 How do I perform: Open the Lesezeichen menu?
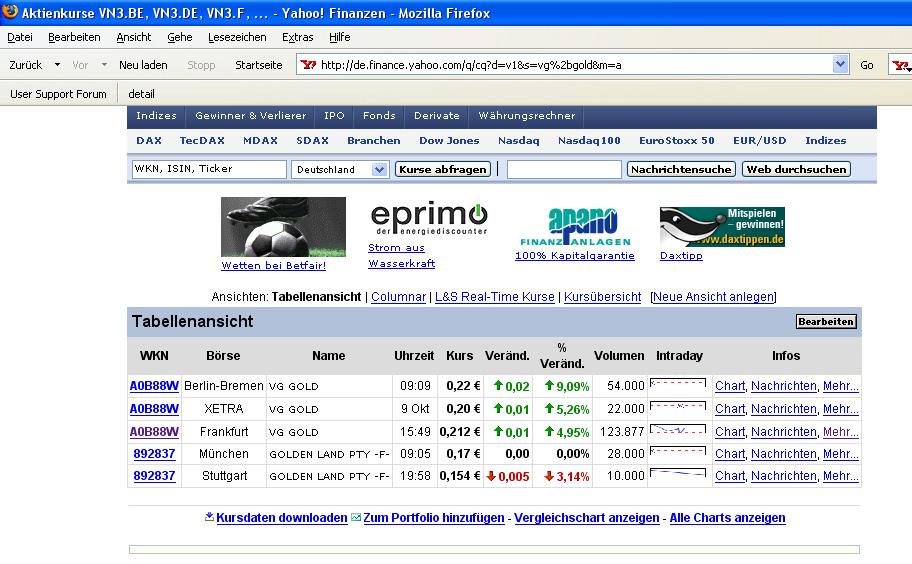point(237,37)
